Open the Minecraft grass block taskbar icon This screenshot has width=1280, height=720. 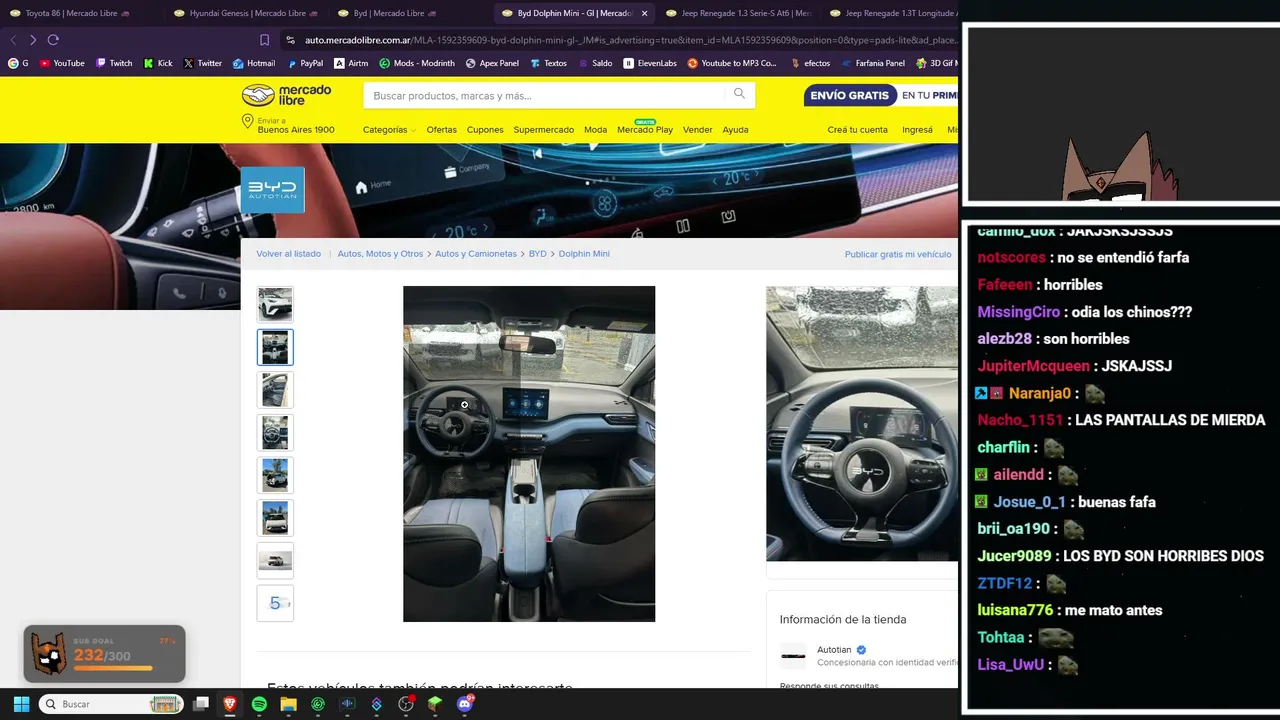point(435,704)
